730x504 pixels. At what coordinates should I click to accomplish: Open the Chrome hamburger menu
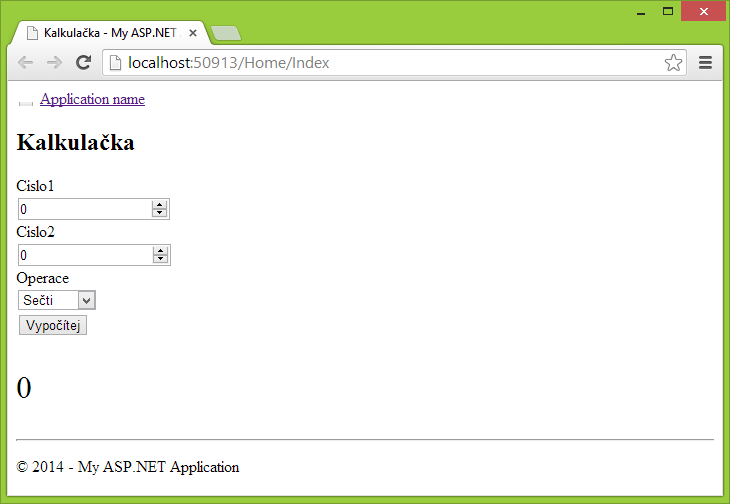(705, 62)
